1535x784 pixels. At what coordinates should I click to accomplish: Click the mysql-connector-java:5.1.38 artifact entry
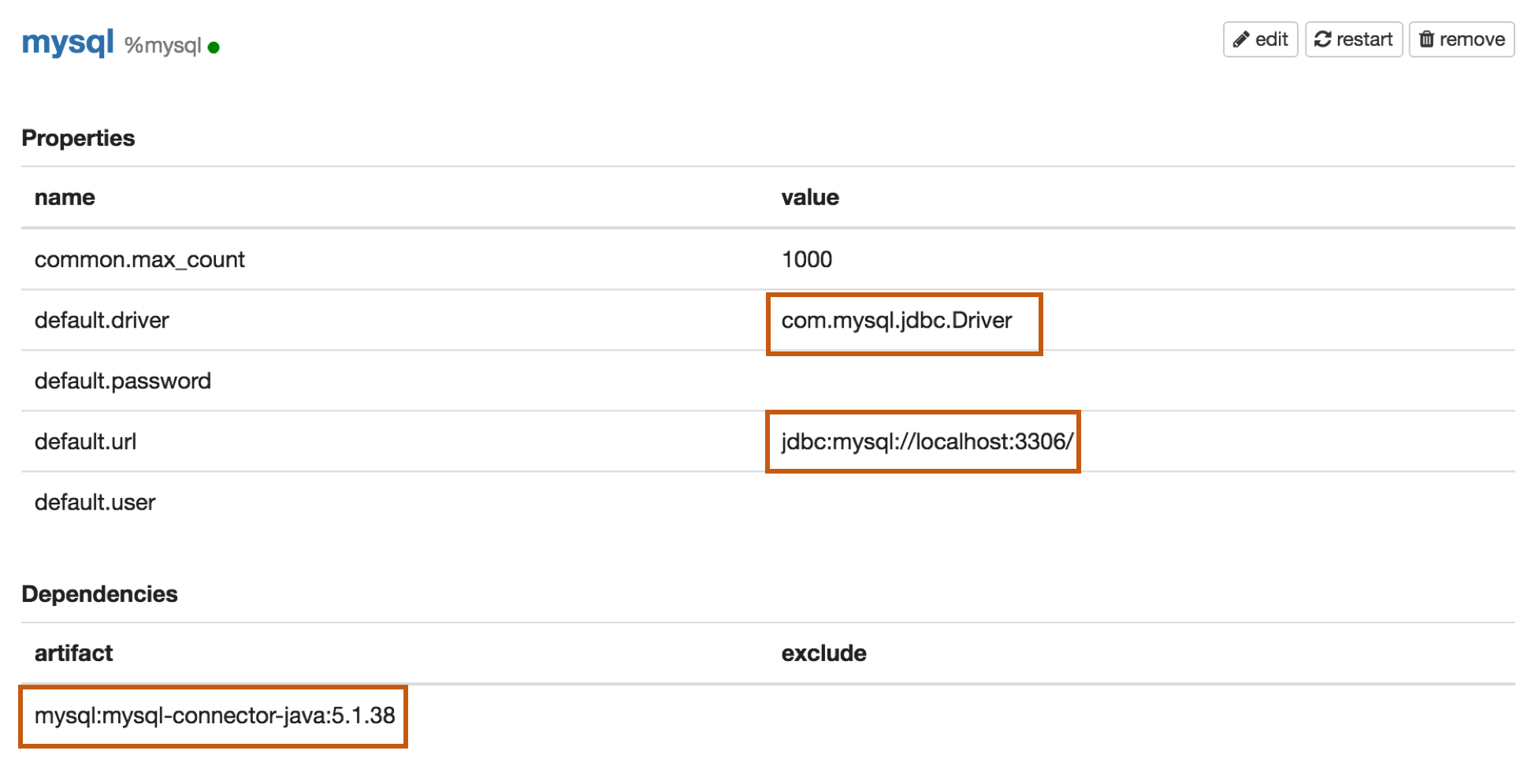pos(214,715)
